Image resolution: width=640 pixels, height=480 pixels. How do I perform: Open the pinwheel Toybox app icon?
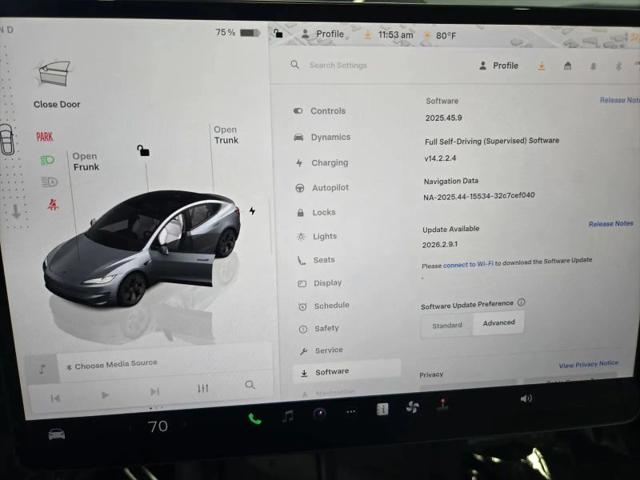click(x=412, y=407)
